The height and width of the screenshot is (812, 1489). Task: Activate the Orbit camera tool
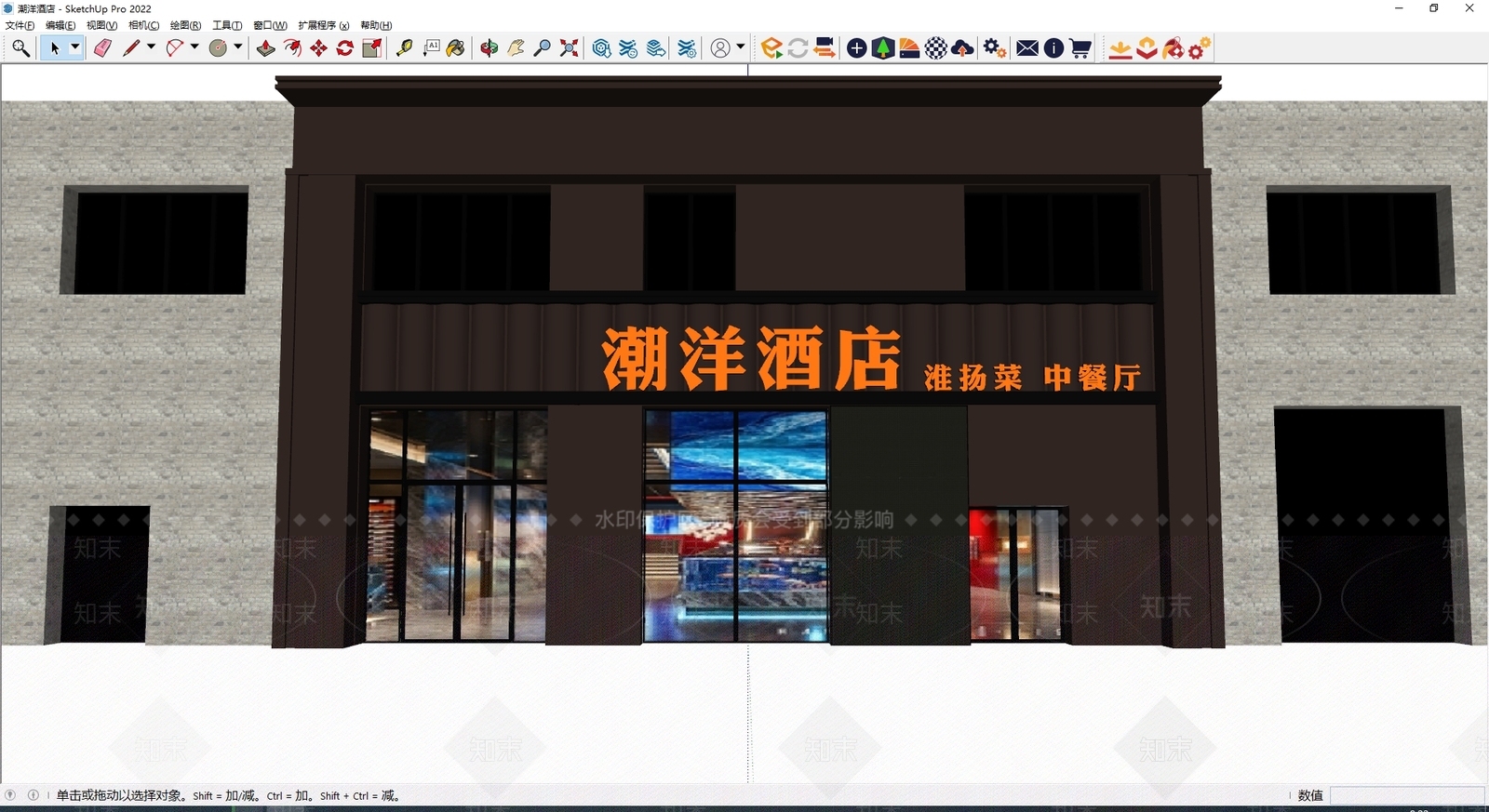click(x=490, y=48)
